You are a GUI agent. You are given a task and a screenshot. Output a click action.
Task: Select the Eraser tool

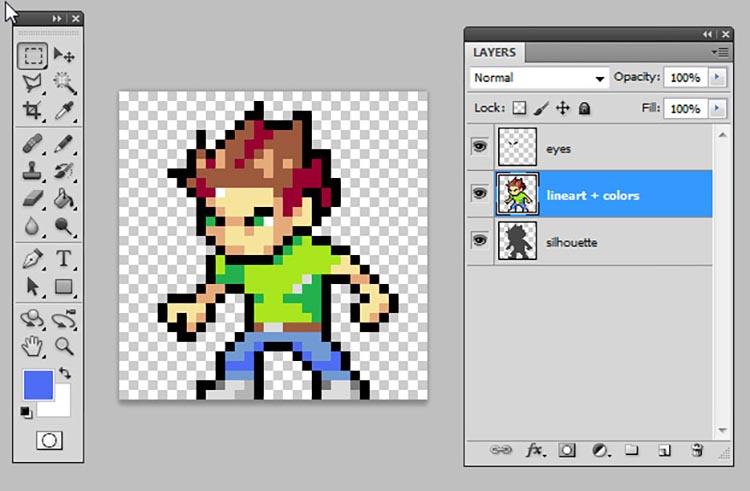pos(33,198)
